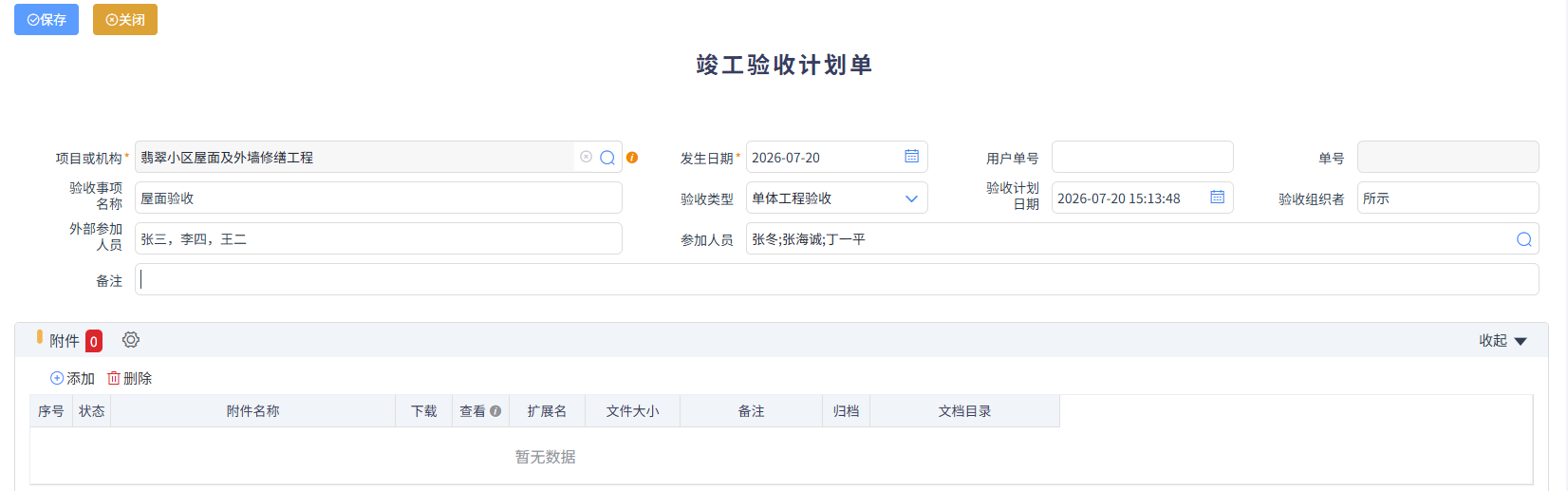Image resolution: width=1568 pixels, height=491 pixels.
Task: Open the calendar icon in 发生日期
Action: [911, 156]
